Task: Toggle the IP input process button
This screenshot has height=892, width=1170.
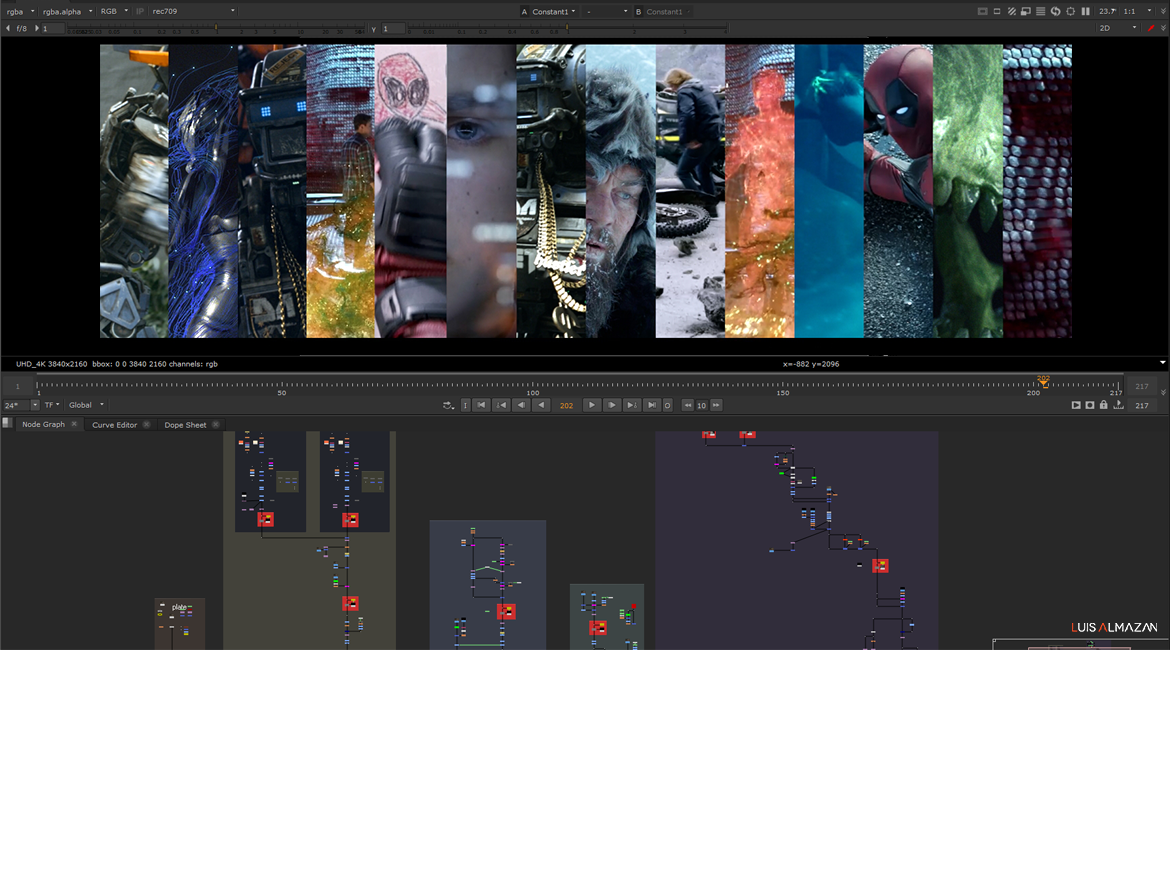Action: (x=140, y=11)
